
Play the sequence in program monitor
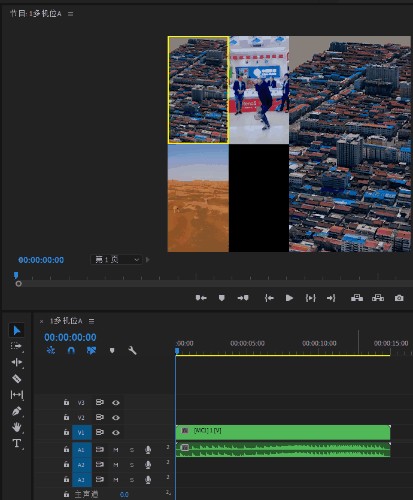[289, 298]
